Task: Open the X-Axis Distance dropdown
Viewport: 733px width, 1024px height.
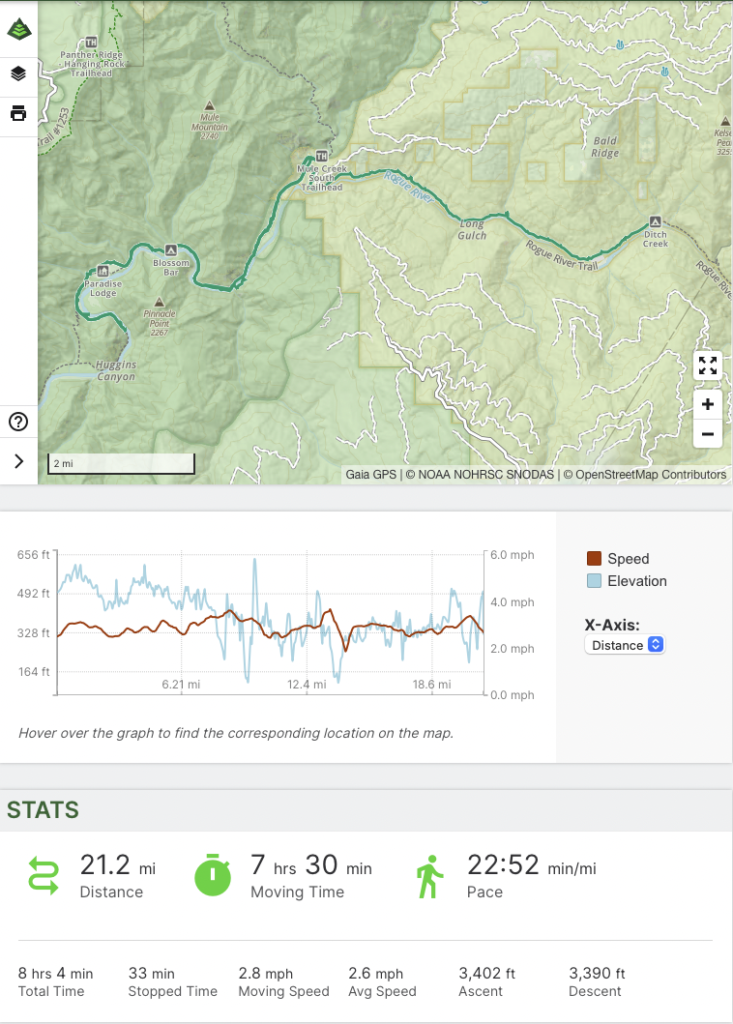Action: pyautogui.click(x=625, y=645)
